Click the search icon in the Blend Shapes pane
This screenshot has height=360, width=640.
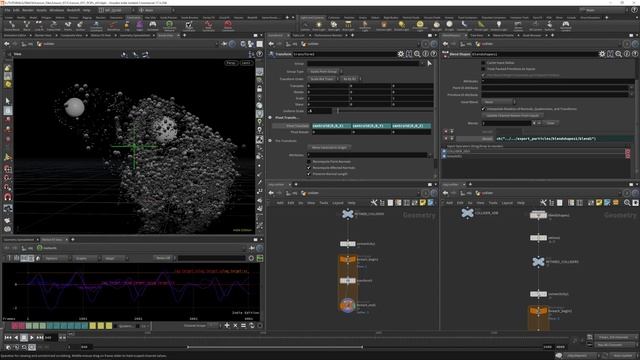(x=618, y=54)
